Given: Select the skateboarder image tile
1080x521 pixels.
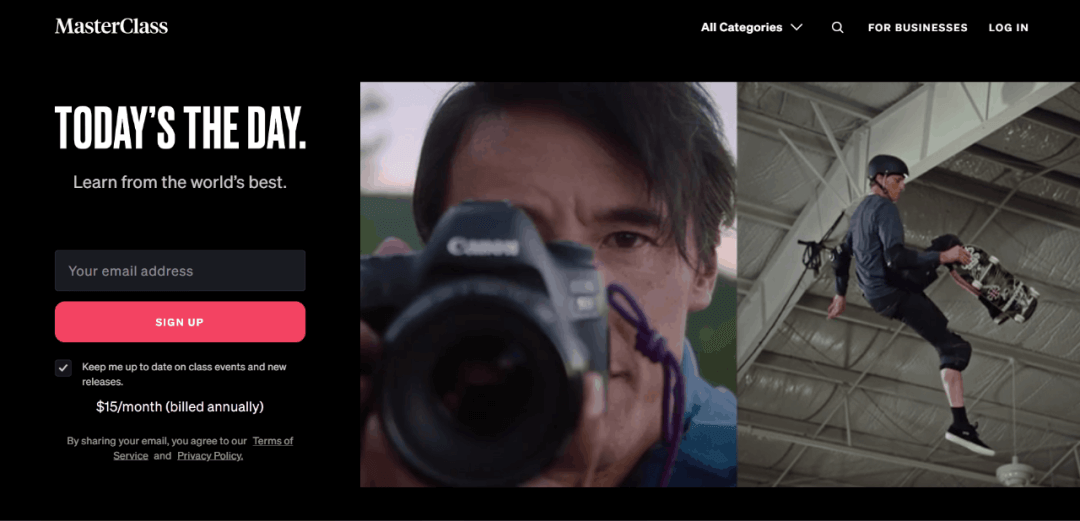Looking at the screenshot, I should click(908, 284).
